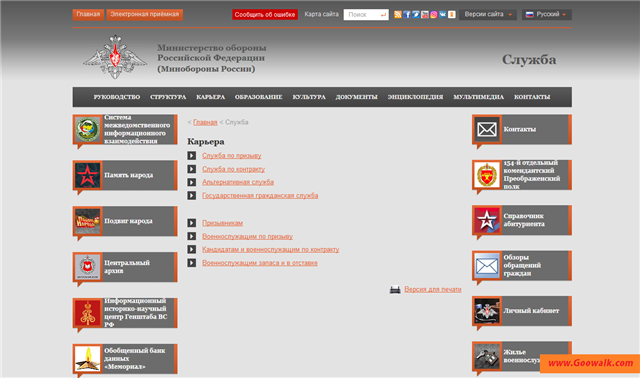This screenshot has height=378, width=640.
Task: Open the Военнослужащим по призыву link
Action: click(247, 236)
